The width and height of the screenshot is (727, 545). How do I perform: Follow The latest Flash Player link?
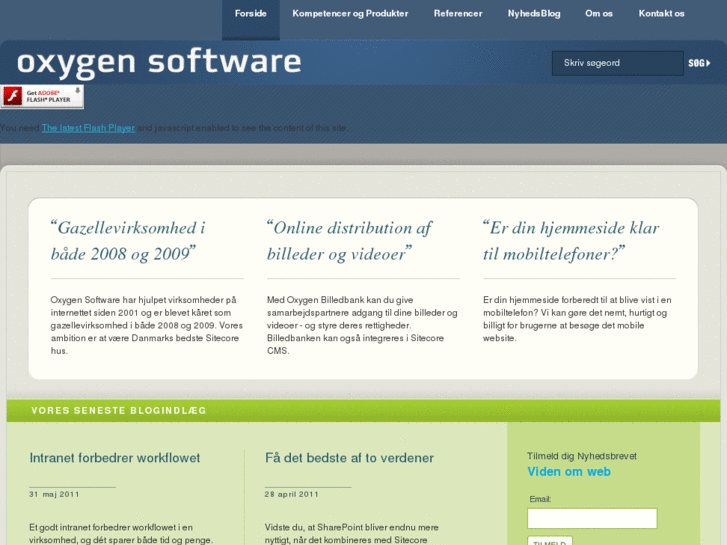coord(88,128)
